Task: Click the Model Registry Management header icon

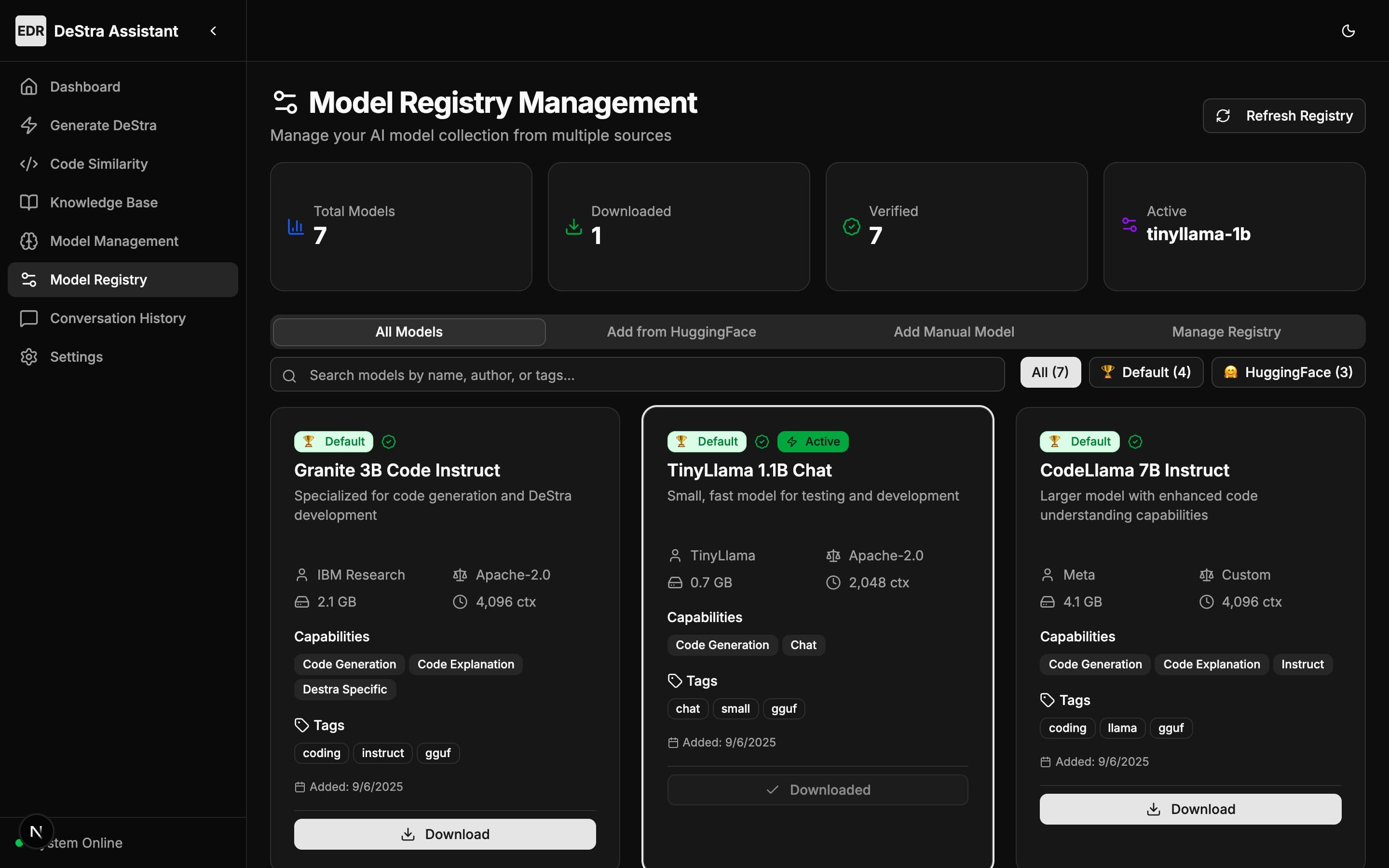Action: point(285,102)
